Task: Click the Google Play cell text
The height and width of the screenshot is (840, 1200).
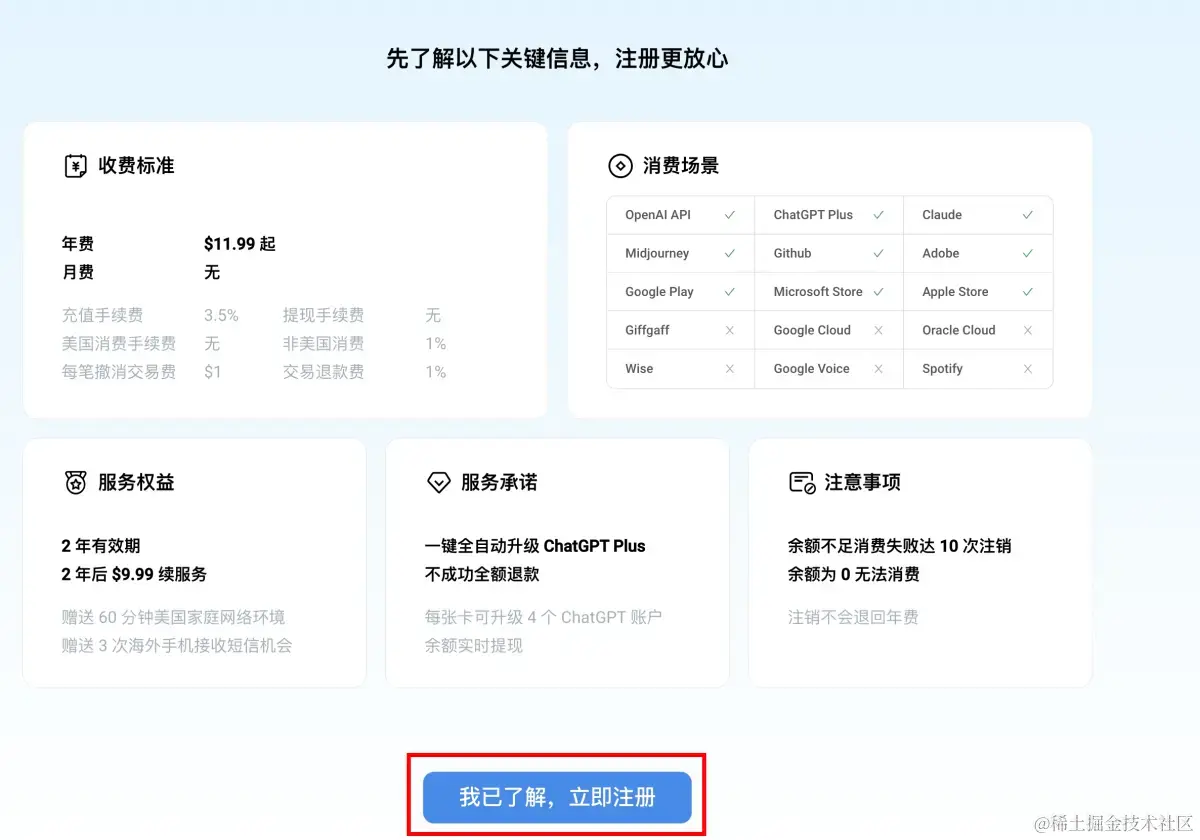Action: [x=659, y=292]
